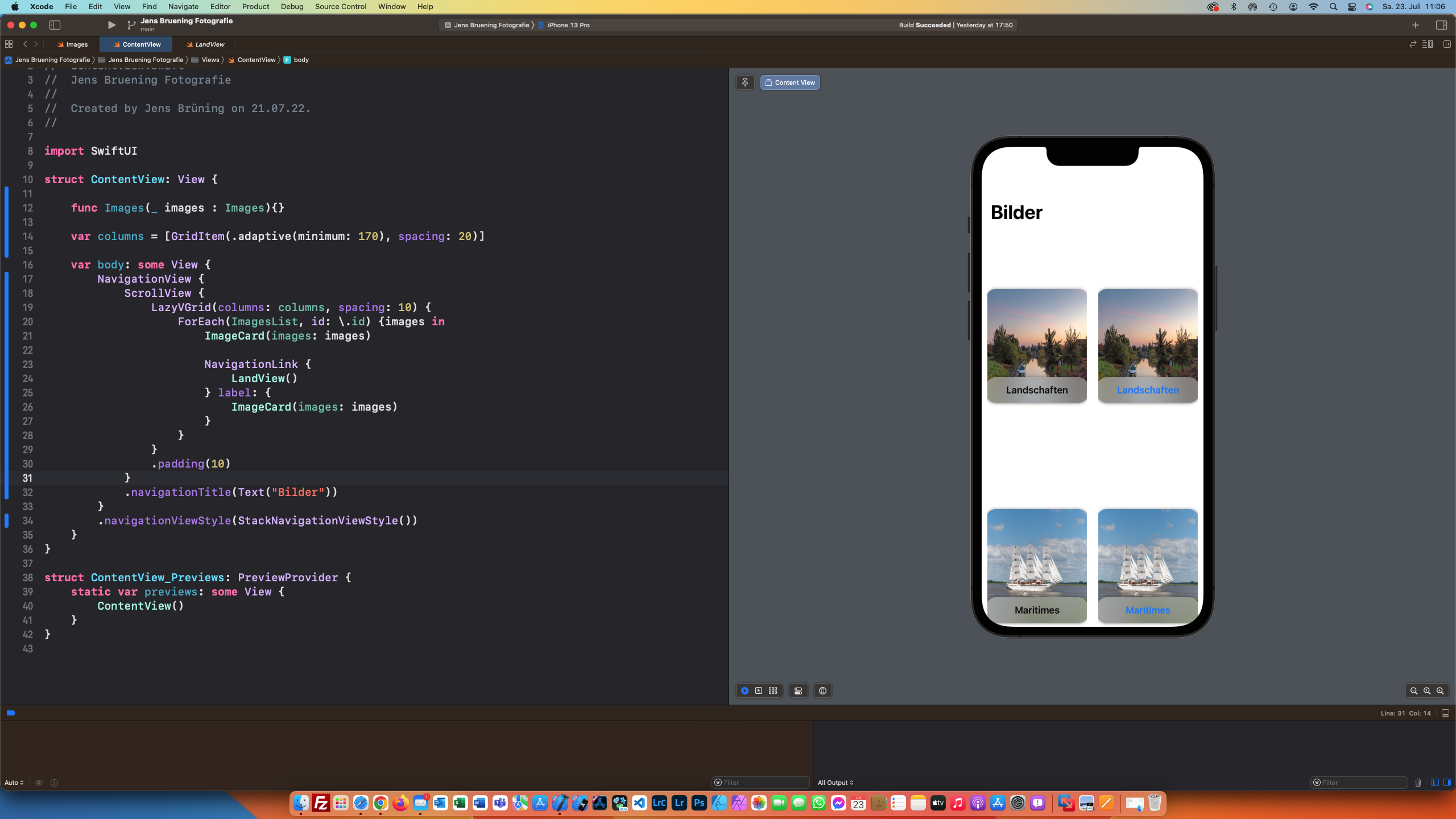Open the All Output dropdown
1456x819 pixels.
click(835, 783)
